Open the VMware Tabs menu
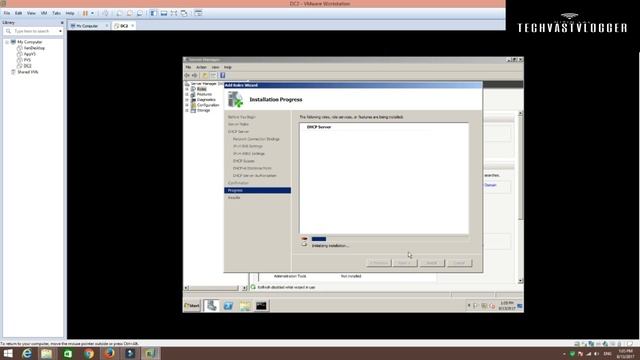 pos(56,13)
